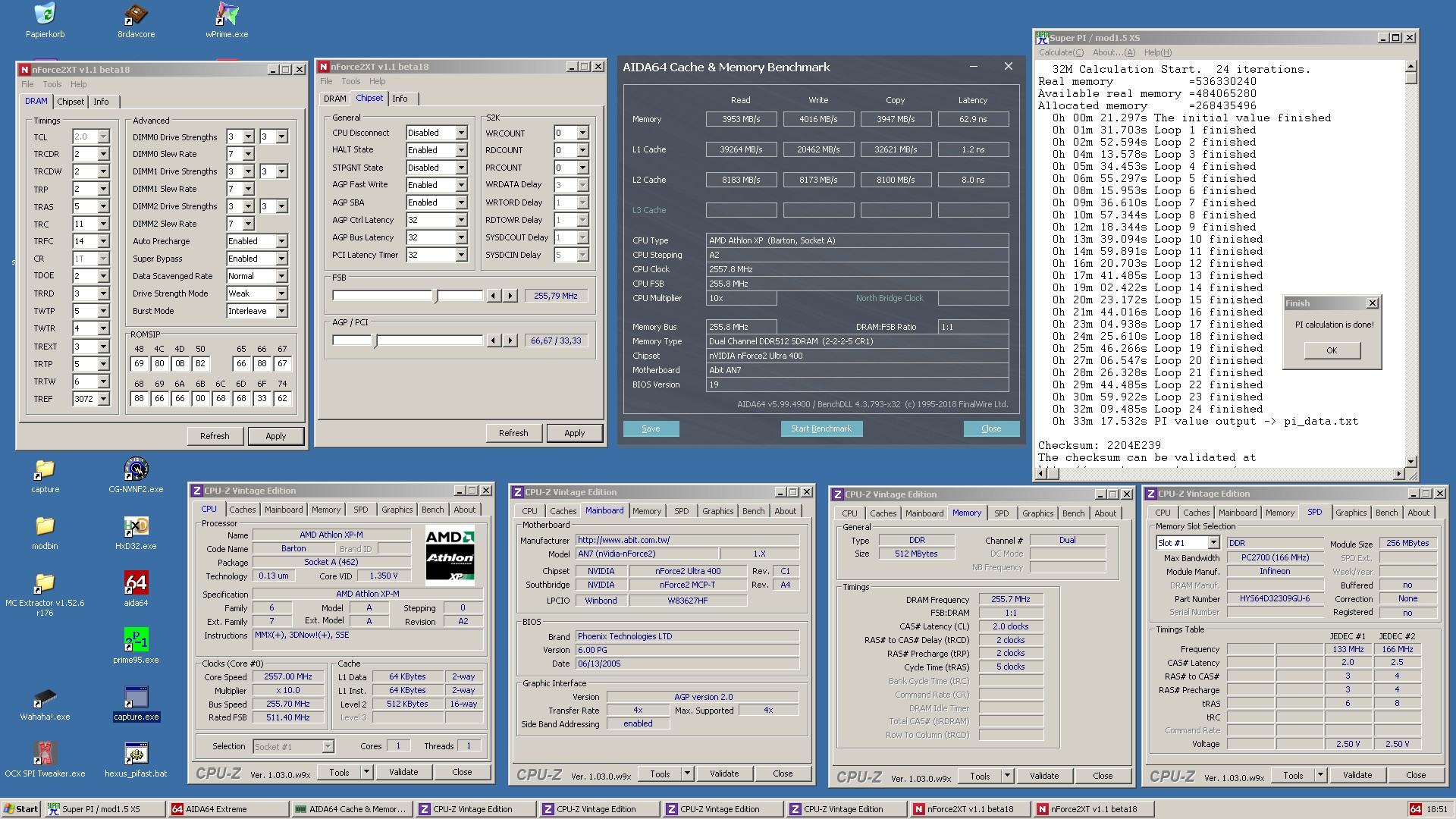
Task: Click Memory Read 3953 MB/s result cell
Action: click(x=741, y=119)
